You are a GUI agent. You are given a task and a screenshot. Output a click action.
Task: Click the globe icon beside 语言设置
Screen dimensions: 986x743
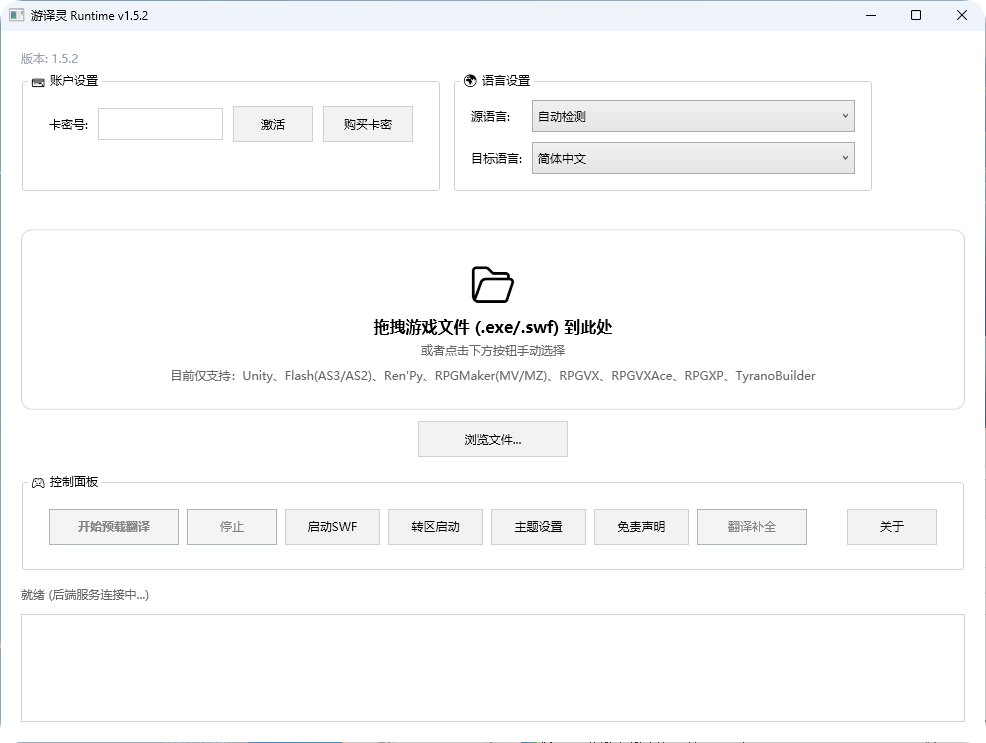[468, 80]
